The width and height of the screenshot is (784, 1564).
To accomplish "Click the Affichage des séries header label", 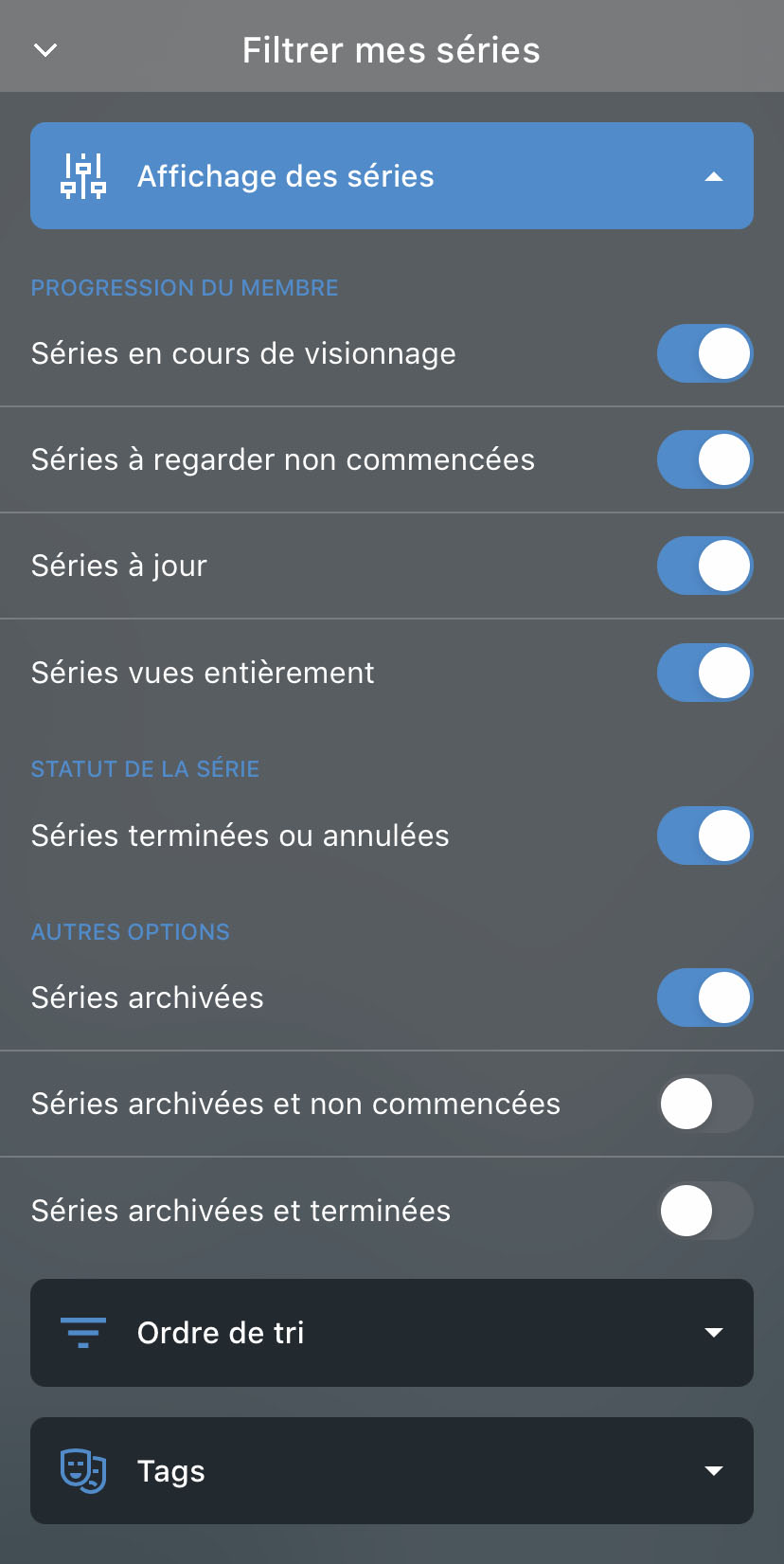I will [x=286, y=176].
